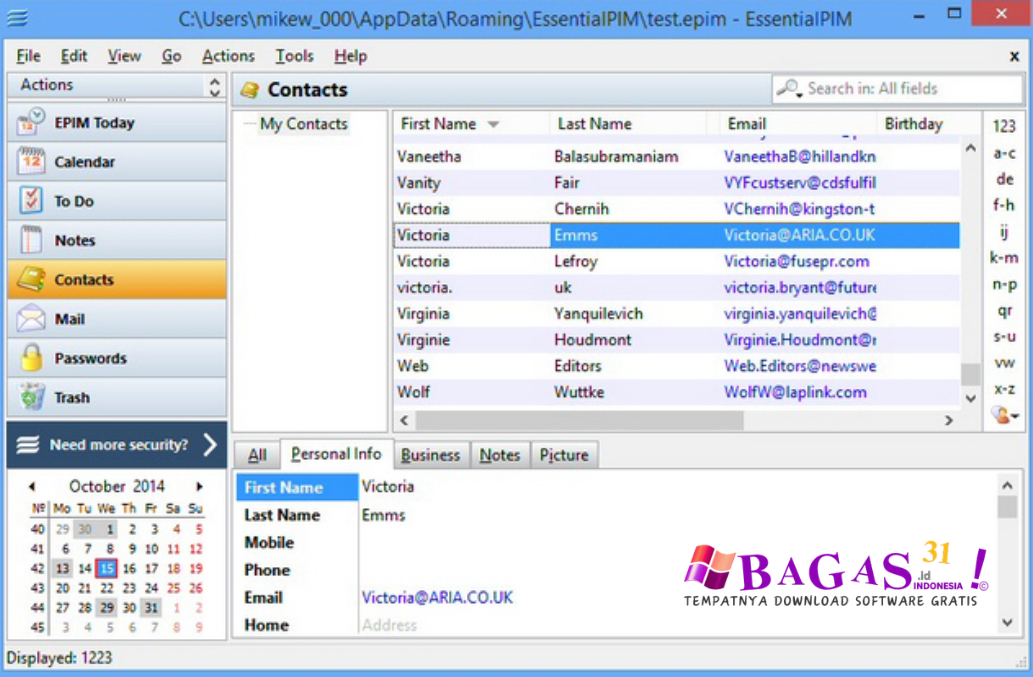Close the inner document with the x by Help
This screenshot has width=1033, height=677.
(1015, 57)
